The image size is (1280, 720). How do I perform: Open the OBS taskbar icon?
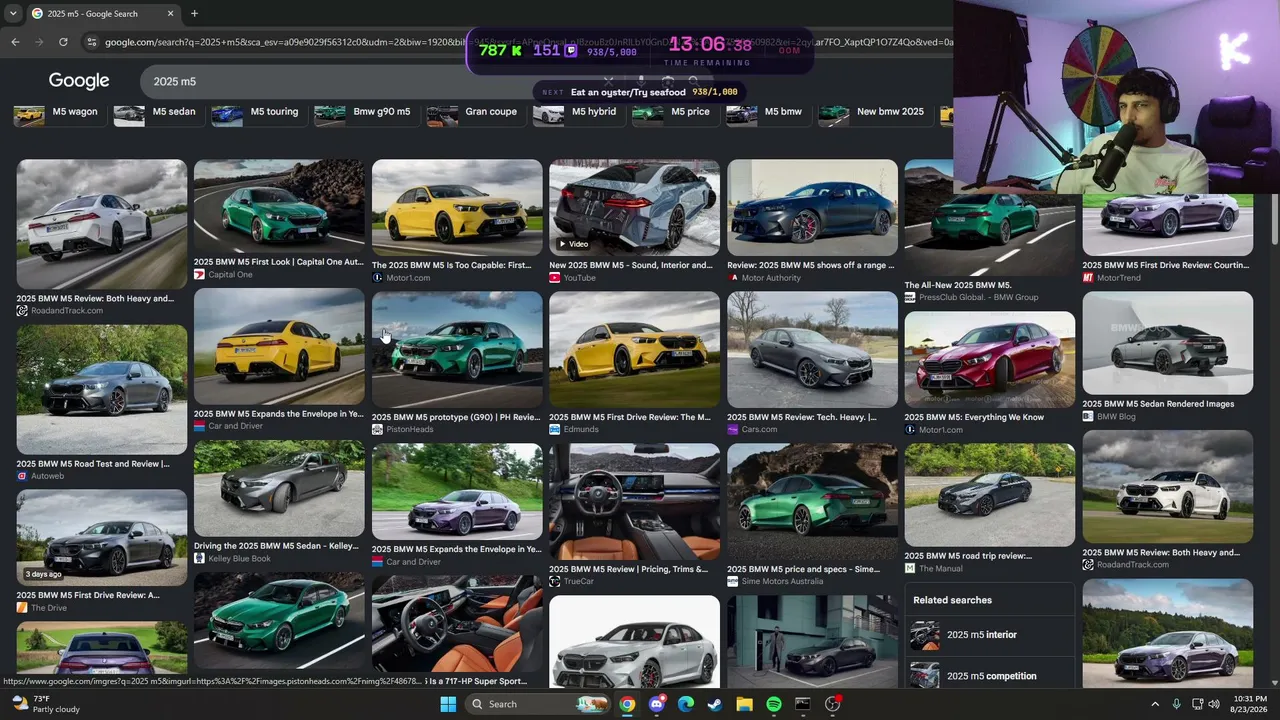(832, 704)
